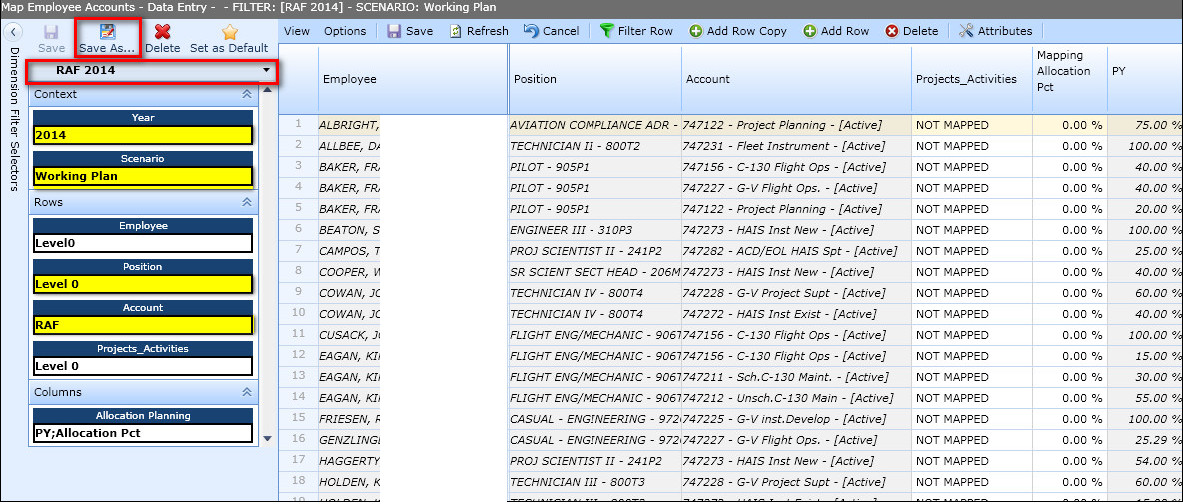This screenshot has height=504, width=1183.
Task: Click the Cancel button label
Action: point(561,31)
